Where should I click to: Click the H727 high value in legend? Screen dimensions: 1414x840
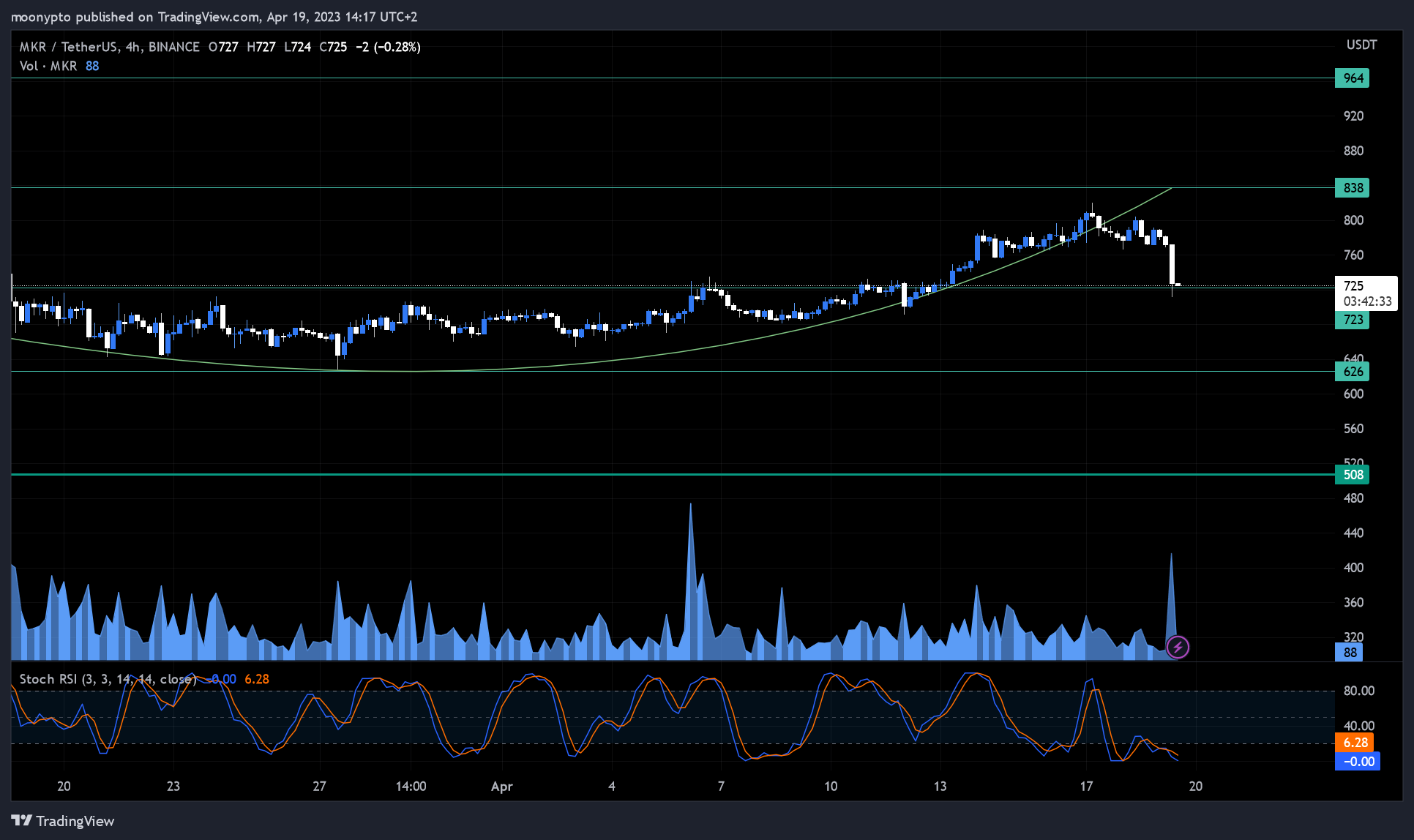pyautogui.click(x=261, y=47)
